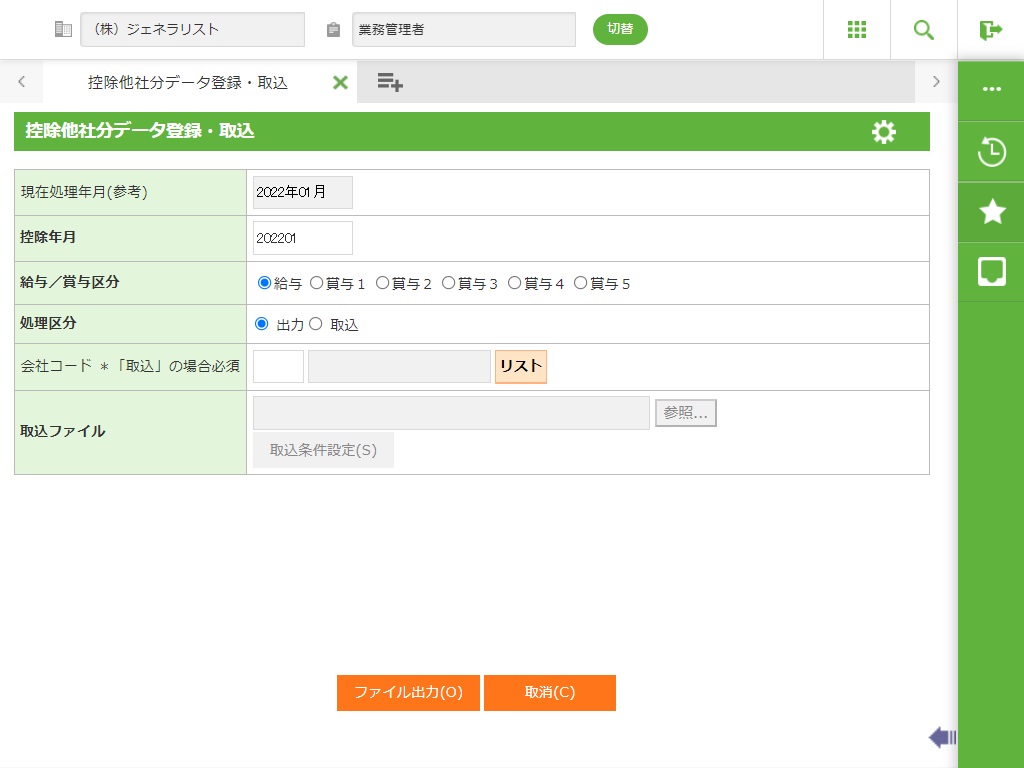Open the three-dots more menu in sidebar

point(991,90)
